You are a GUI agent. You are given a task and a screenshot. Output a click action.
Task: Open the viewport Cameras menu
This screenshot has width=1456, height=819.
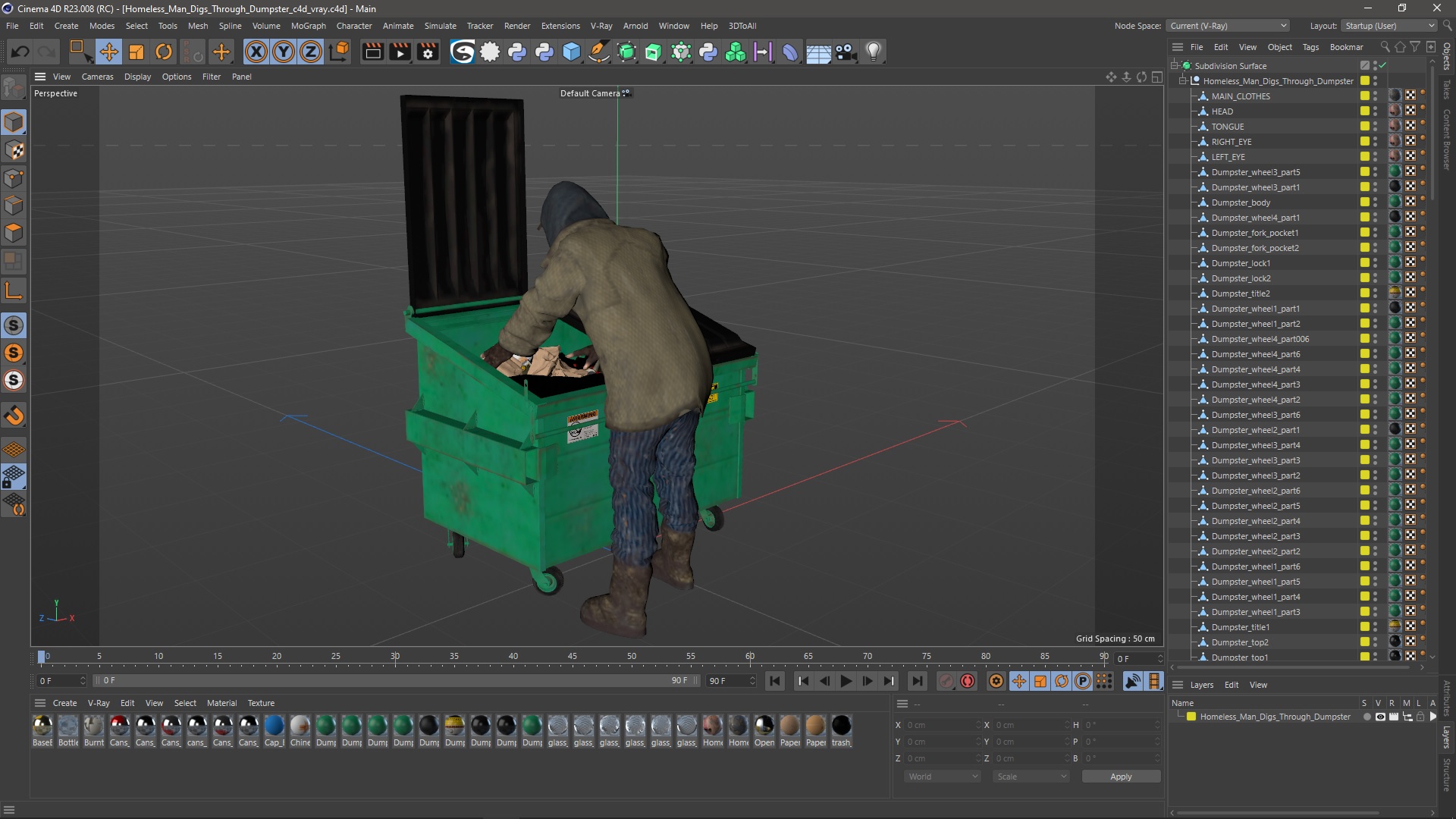click(x=97, y=77)
